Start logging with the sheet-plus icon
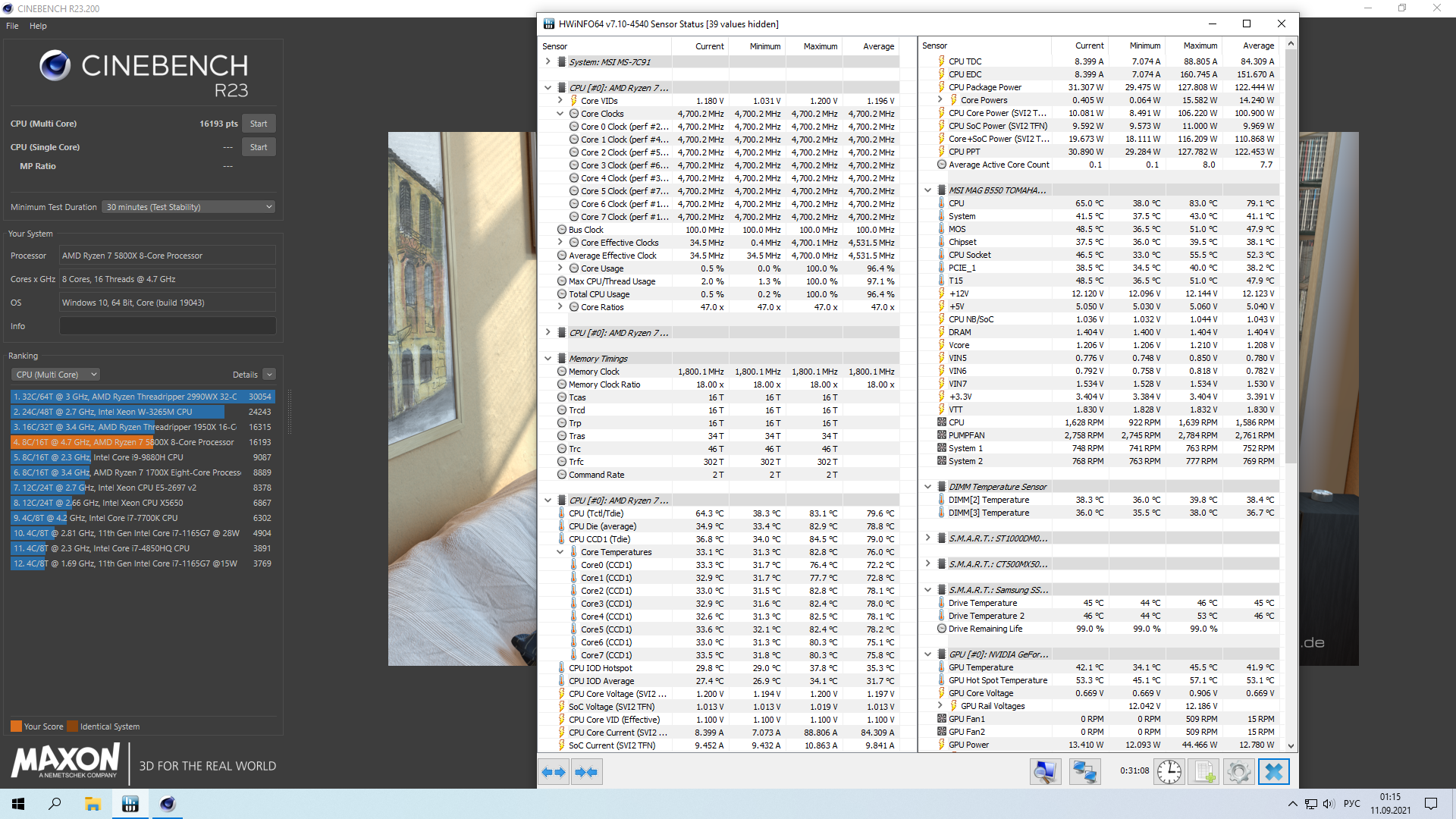This screenshot has width=1456, height=819. click(1204, 772)
